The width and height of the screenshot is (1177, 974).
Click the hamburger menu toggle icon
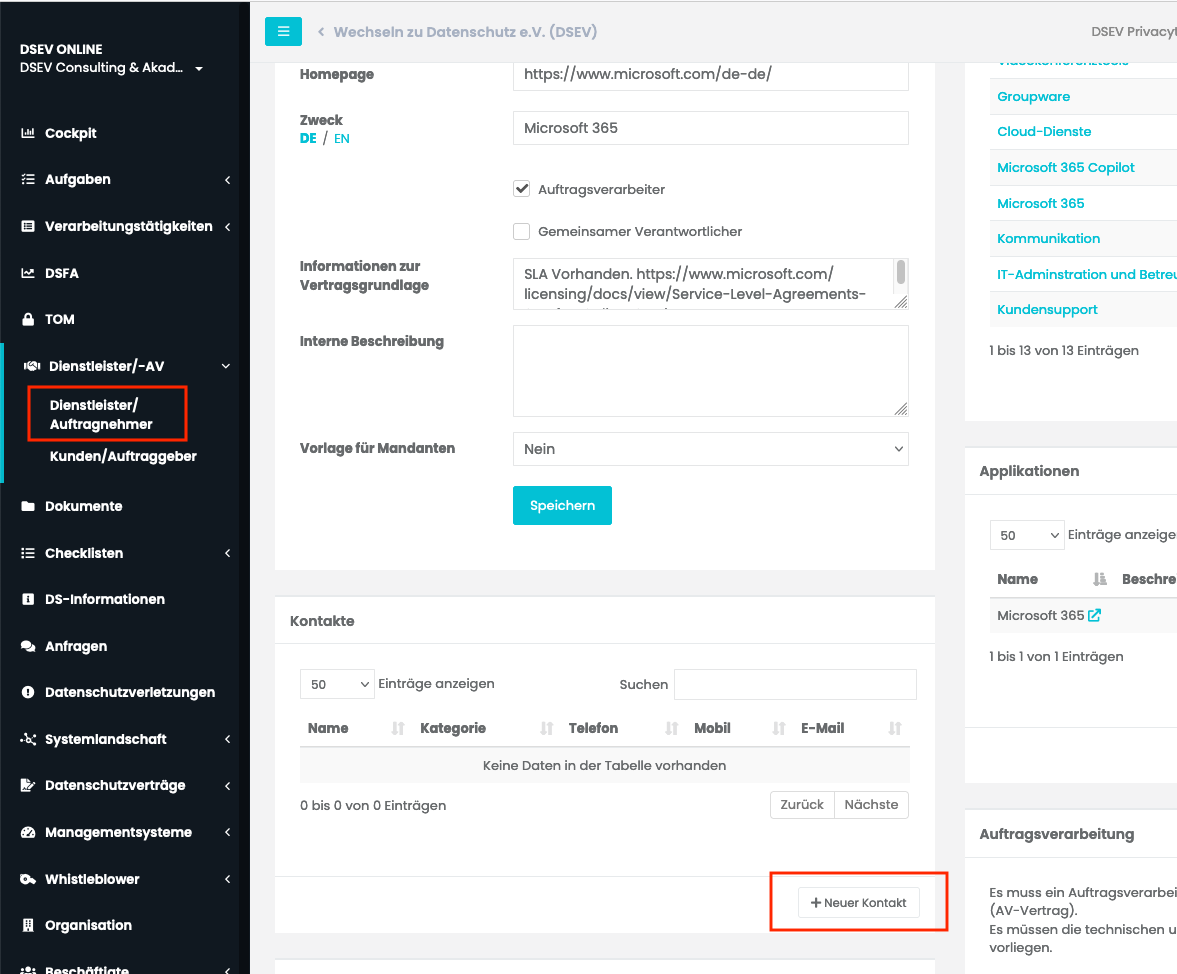[283, 31]
